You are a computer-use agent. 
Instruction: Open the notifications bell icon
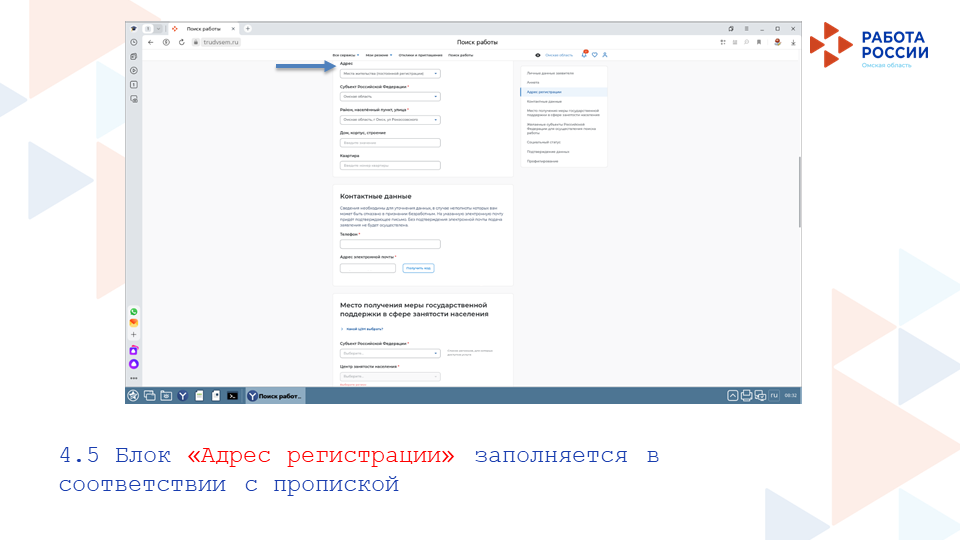tap(584, 55)
